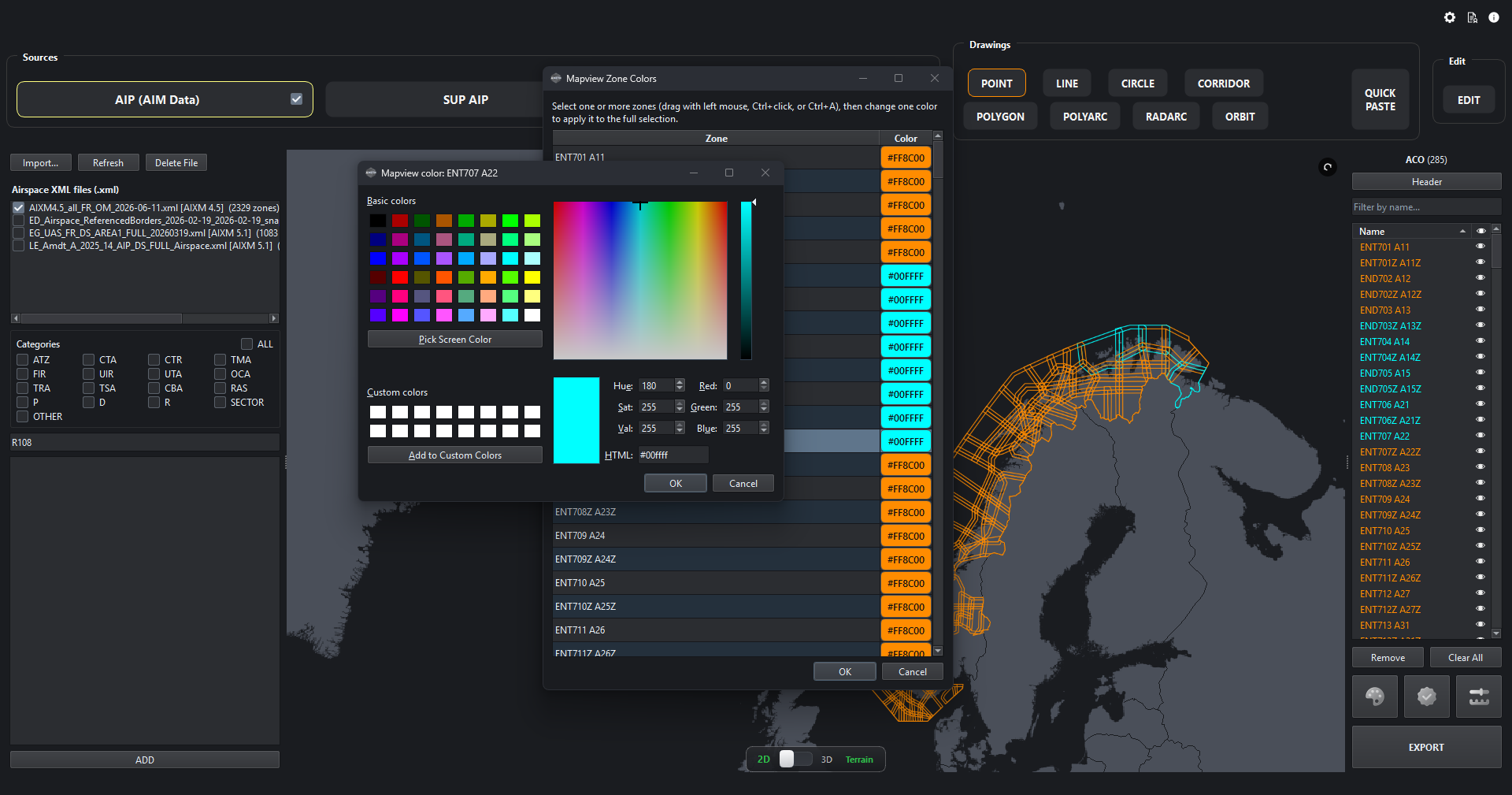Image resolution: width=1512 pixels, height=795 pixels.
Task: Open the license document icon
Action: [x=1472, y=17]
